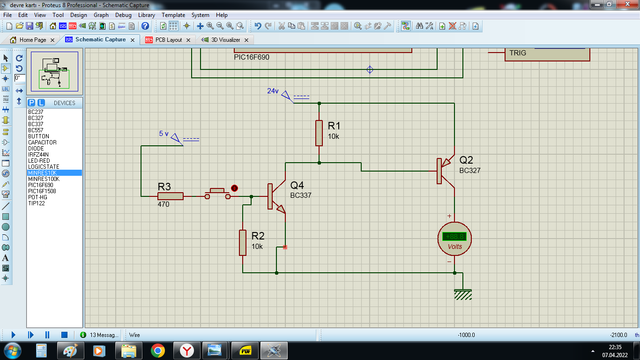This screenshot has width=640, height=360.
Task: Toggle the Wire Autorouter icon
Action: (x=405, y=26)
